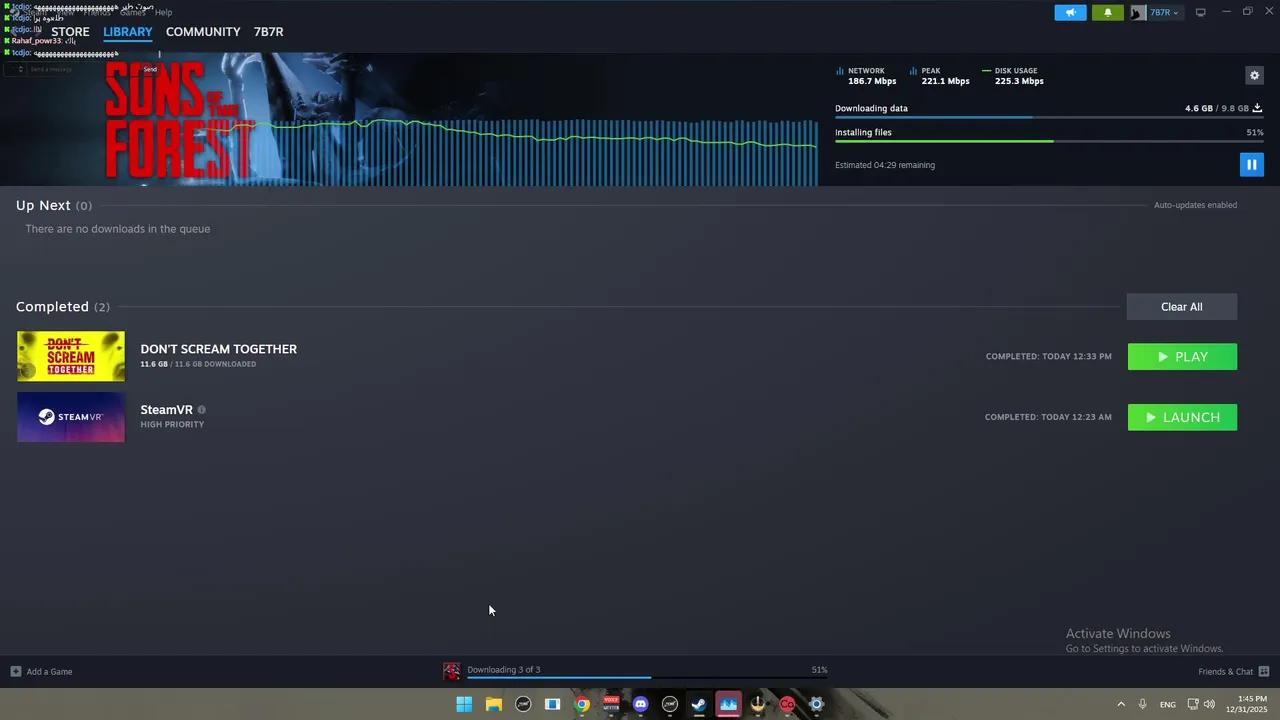Show SteamVR info icon details

201,410
